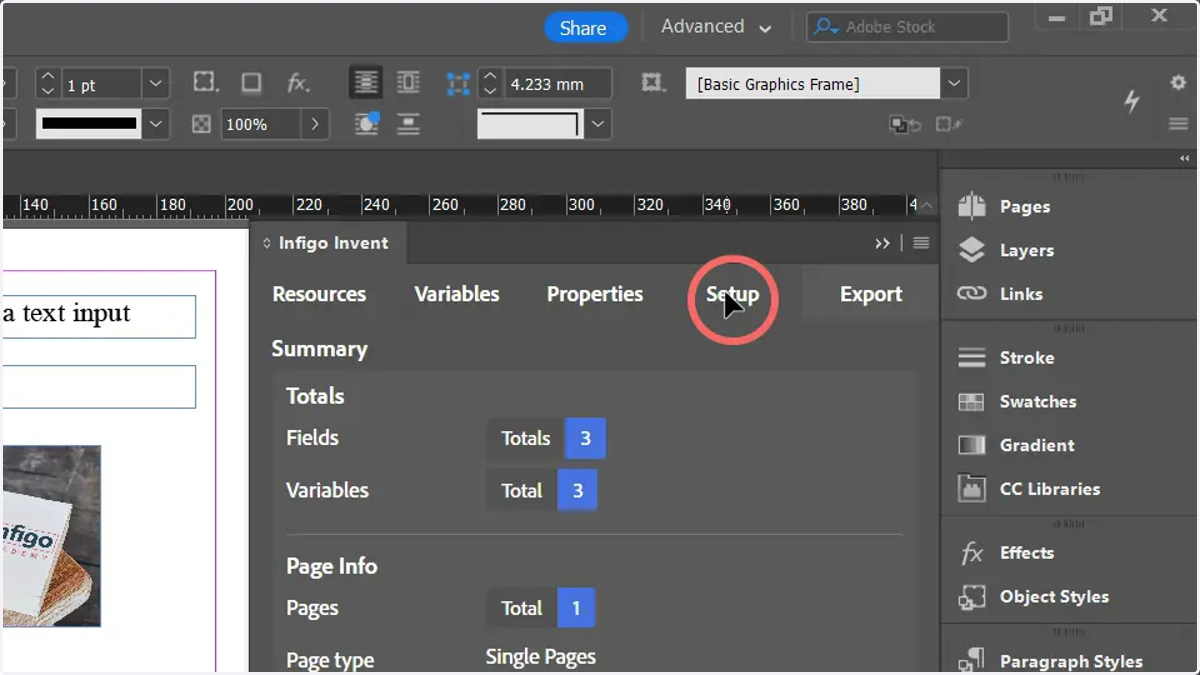Open the Object Styles panel
The height and width of the screenshot is (675, 1200).
click(1033, 597)
